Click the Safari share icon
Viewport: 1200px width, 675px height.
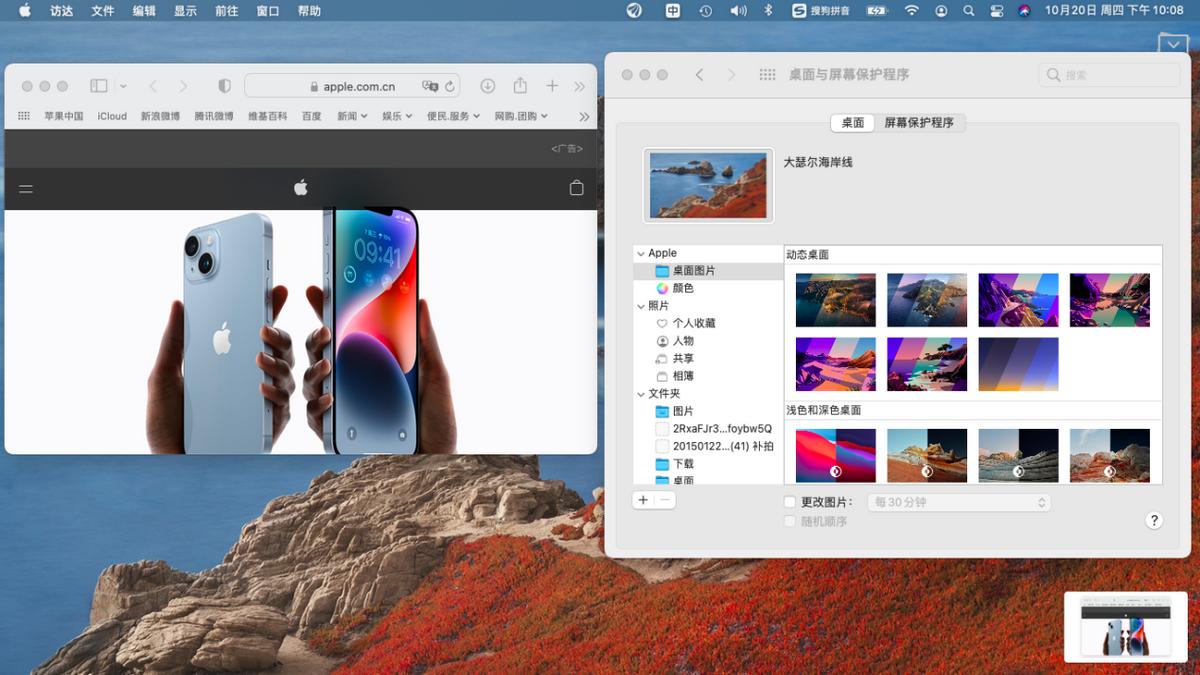519,86
